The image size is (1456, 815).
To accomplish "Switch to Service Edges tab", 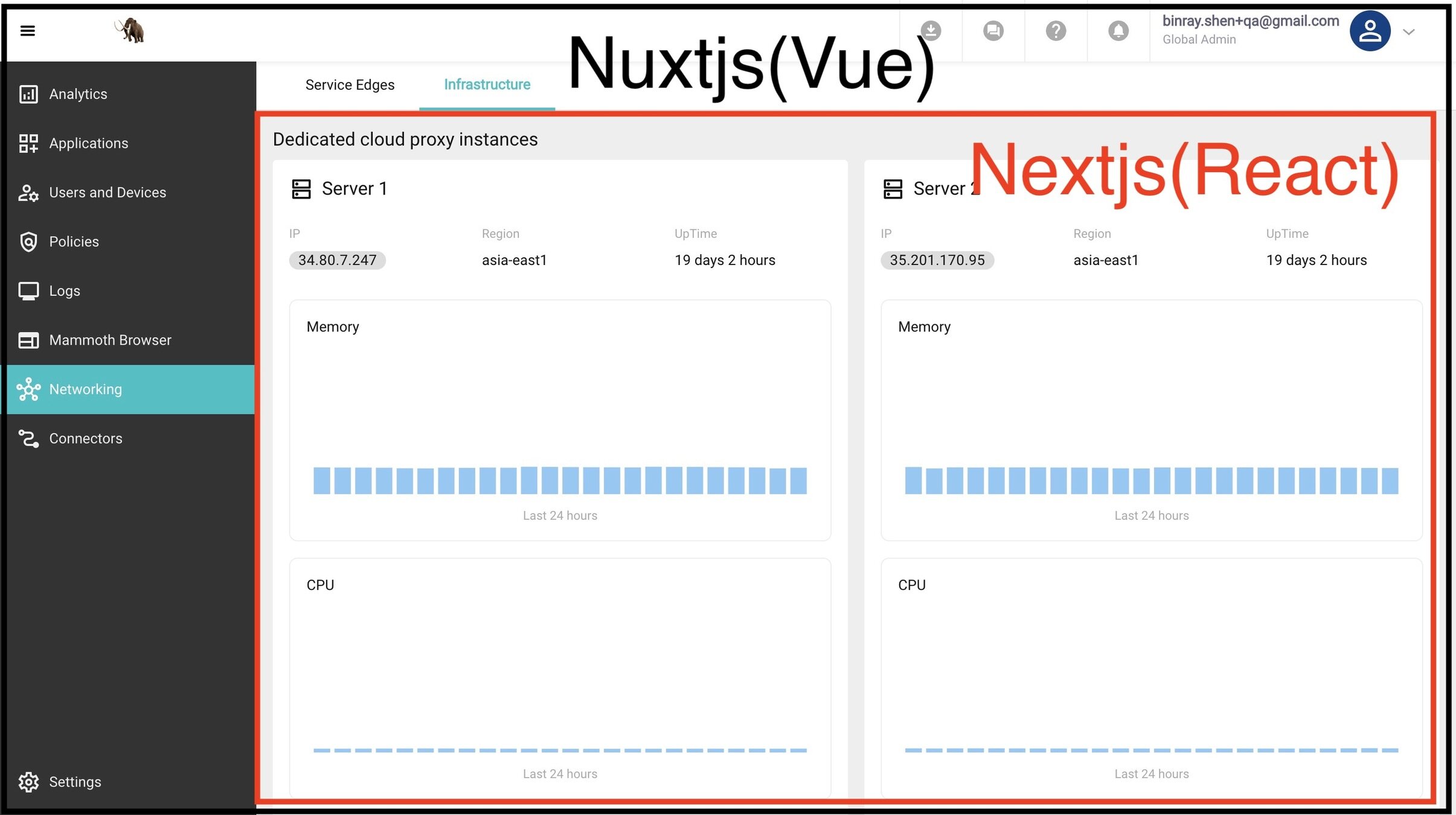I will coord(350,85).
